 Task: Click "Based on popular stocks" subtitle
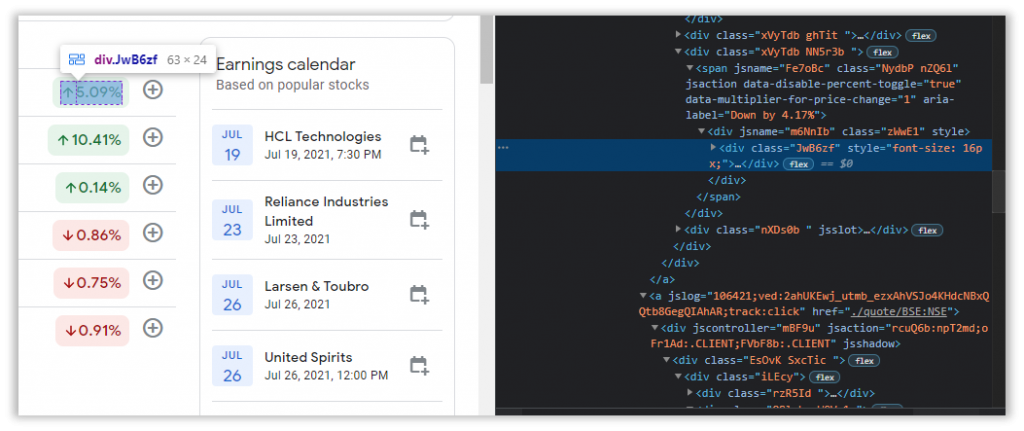(x=293, y=85)
